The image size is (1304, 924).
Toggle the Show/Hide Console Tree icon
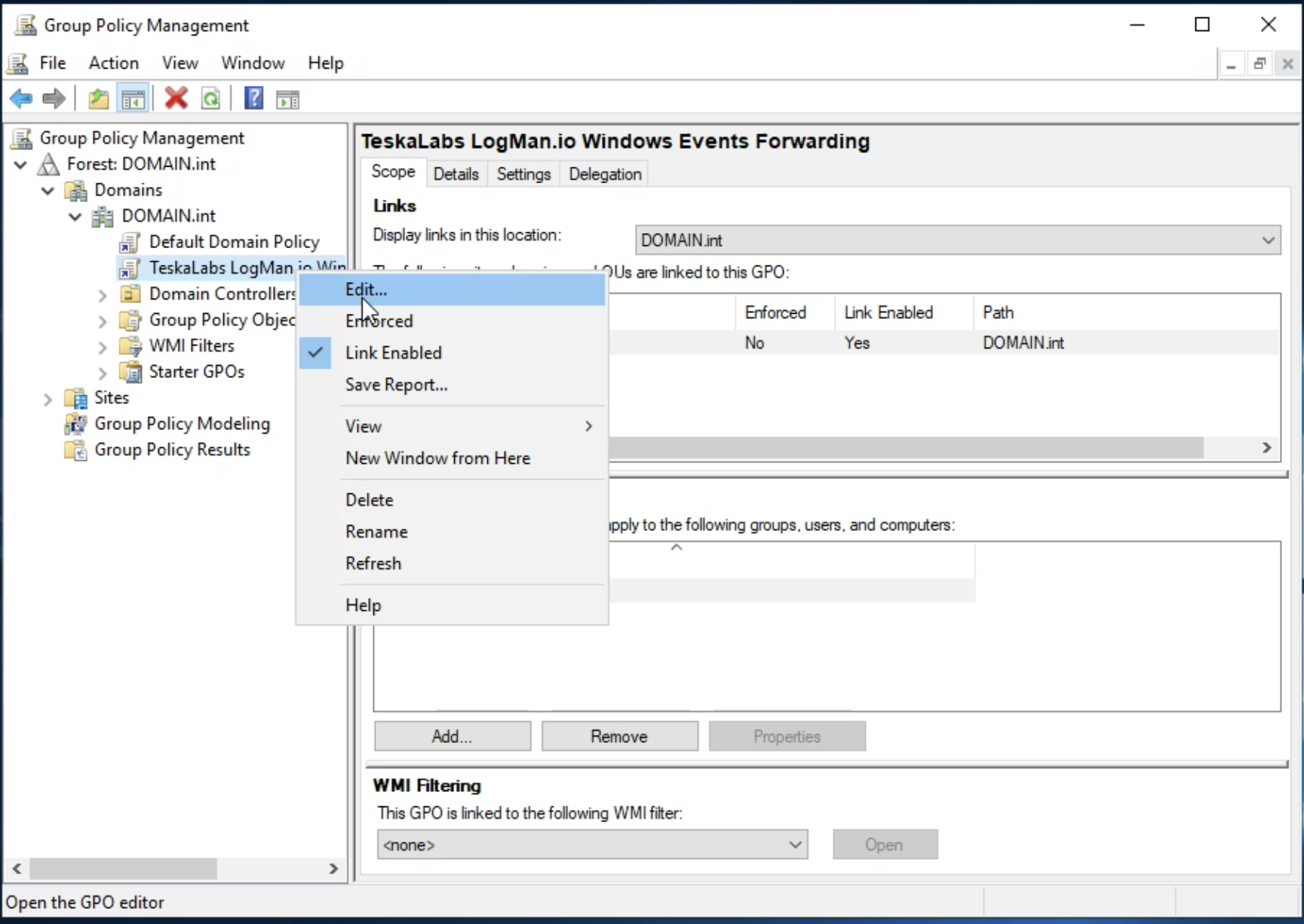(x=133, y=99)
